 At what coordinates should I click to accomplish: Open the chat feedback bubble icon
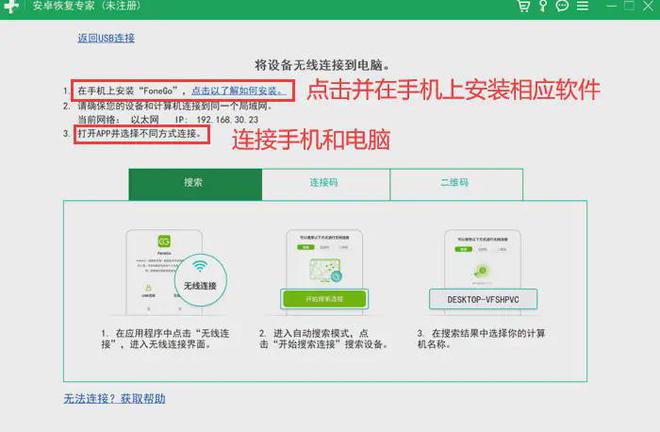click(562, 5)
